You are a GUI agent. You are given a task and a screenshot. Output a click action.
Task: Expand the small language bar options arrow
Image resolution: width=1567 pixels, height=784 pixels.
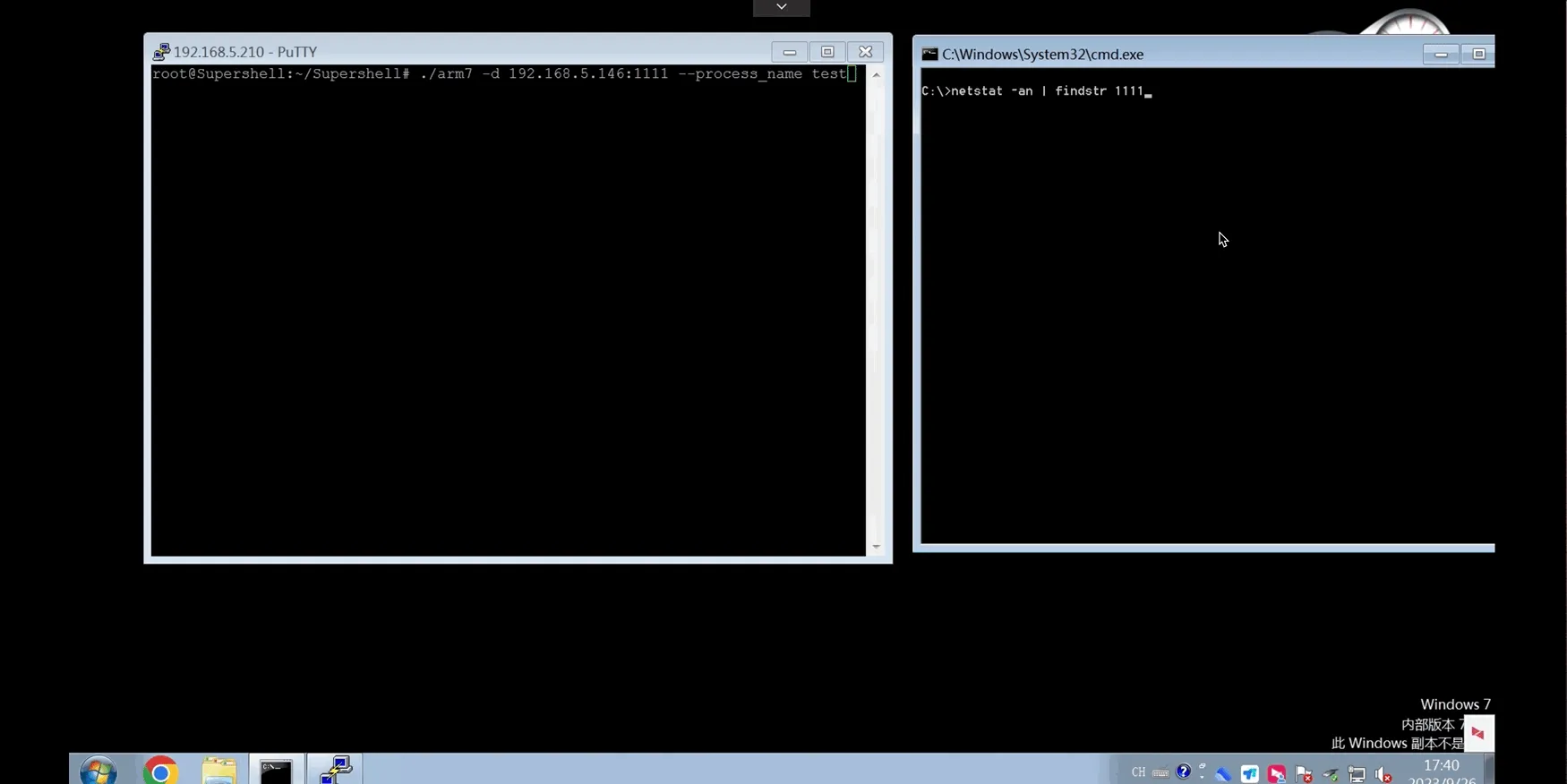point(1203,776)
